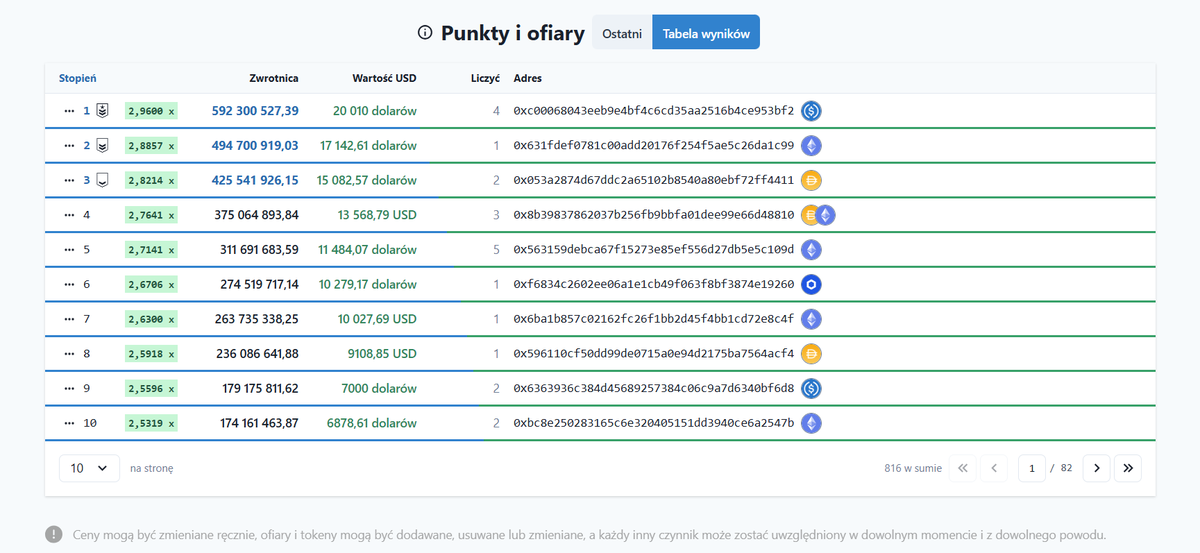Click the Zwrotnica column header

274,78
